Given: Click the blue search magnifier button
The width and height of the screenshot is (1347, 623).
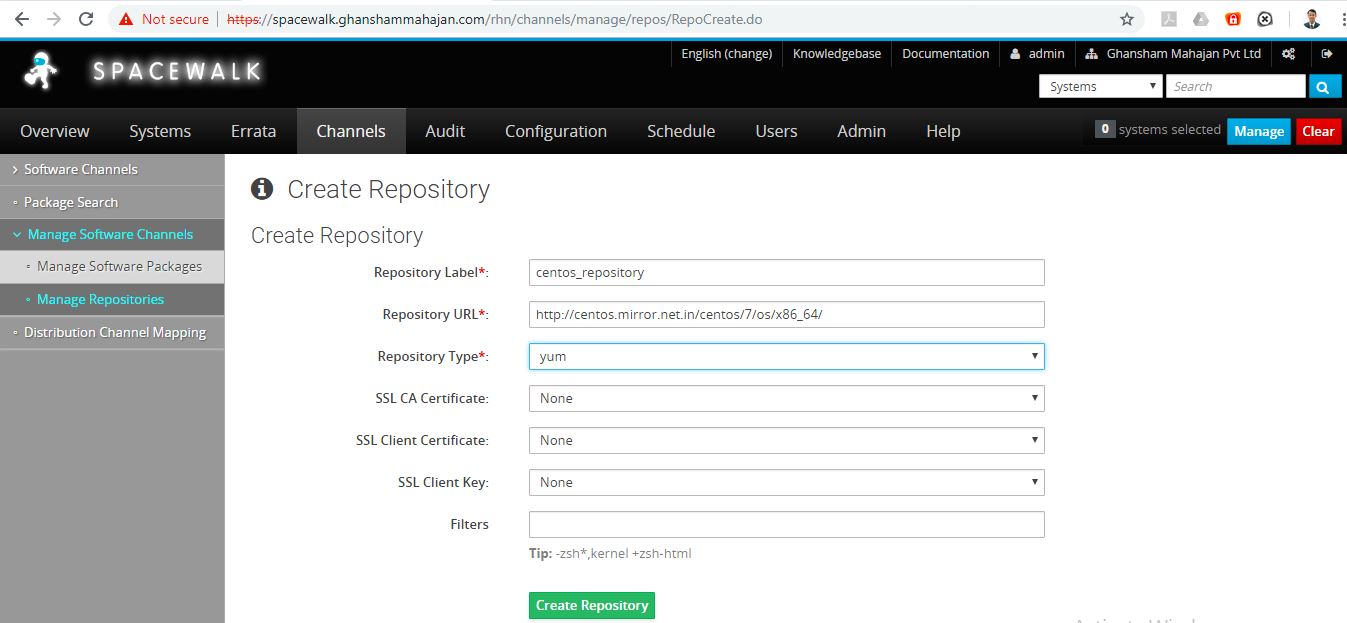Looking at the screenshot, I should pyautogui.click(x=1324, y=87).
